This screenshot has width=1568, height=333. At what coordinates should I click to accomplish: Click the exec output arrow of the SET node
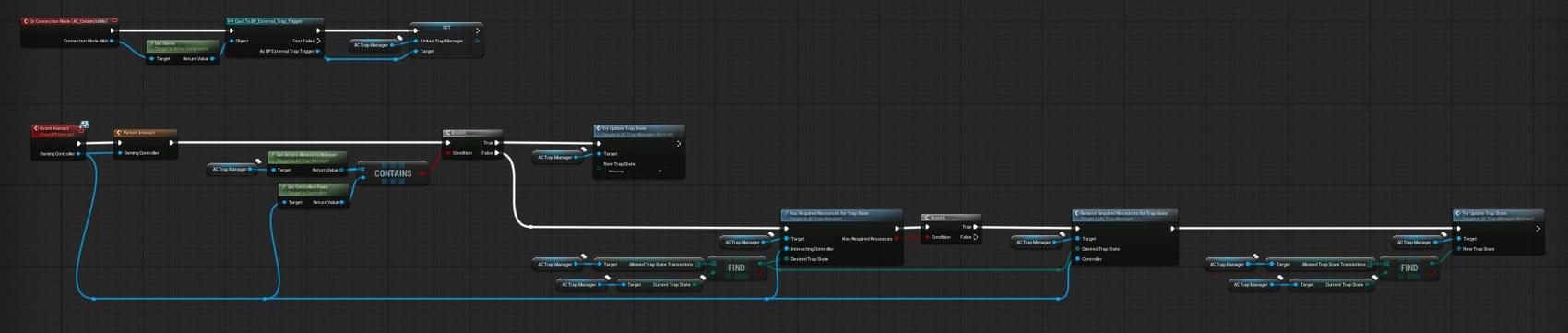click(x=477, y=30)
